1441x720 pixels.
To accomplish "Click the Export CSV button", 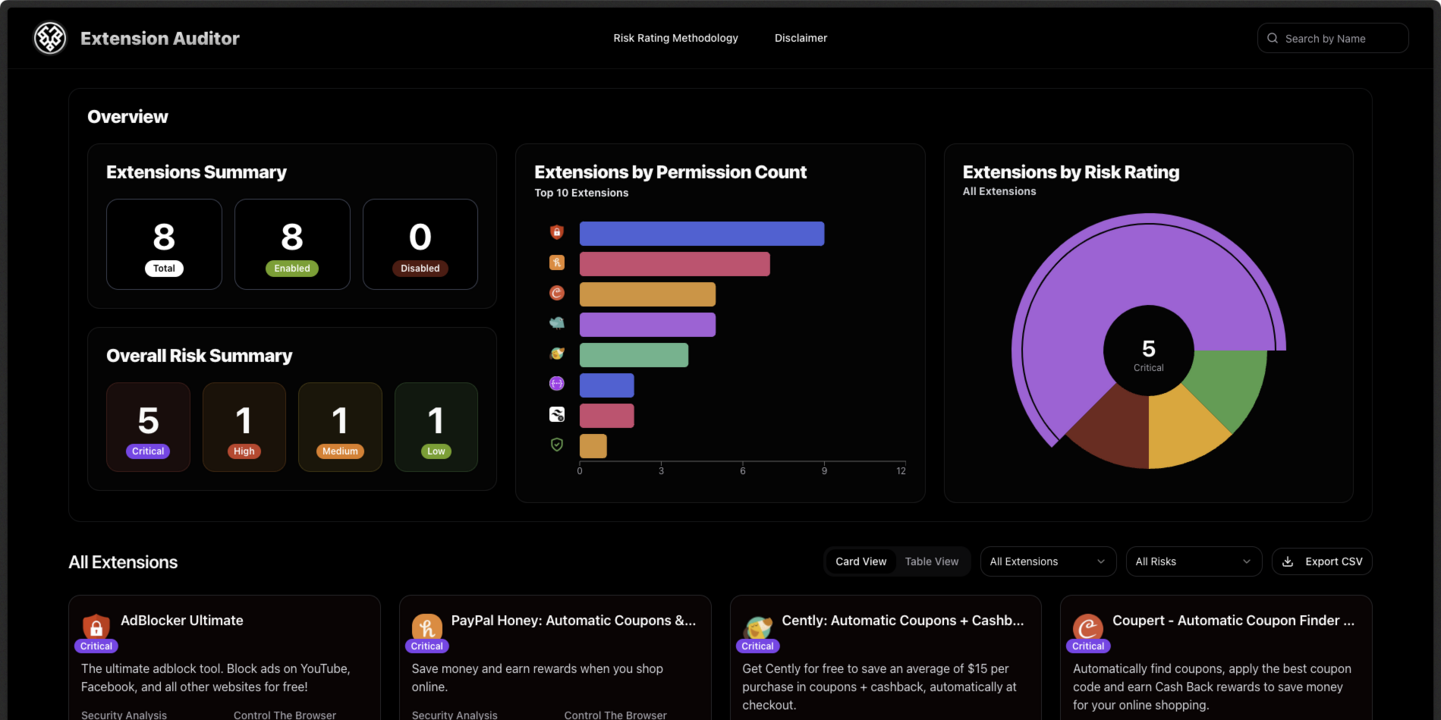I will (x=1322, y=561).
